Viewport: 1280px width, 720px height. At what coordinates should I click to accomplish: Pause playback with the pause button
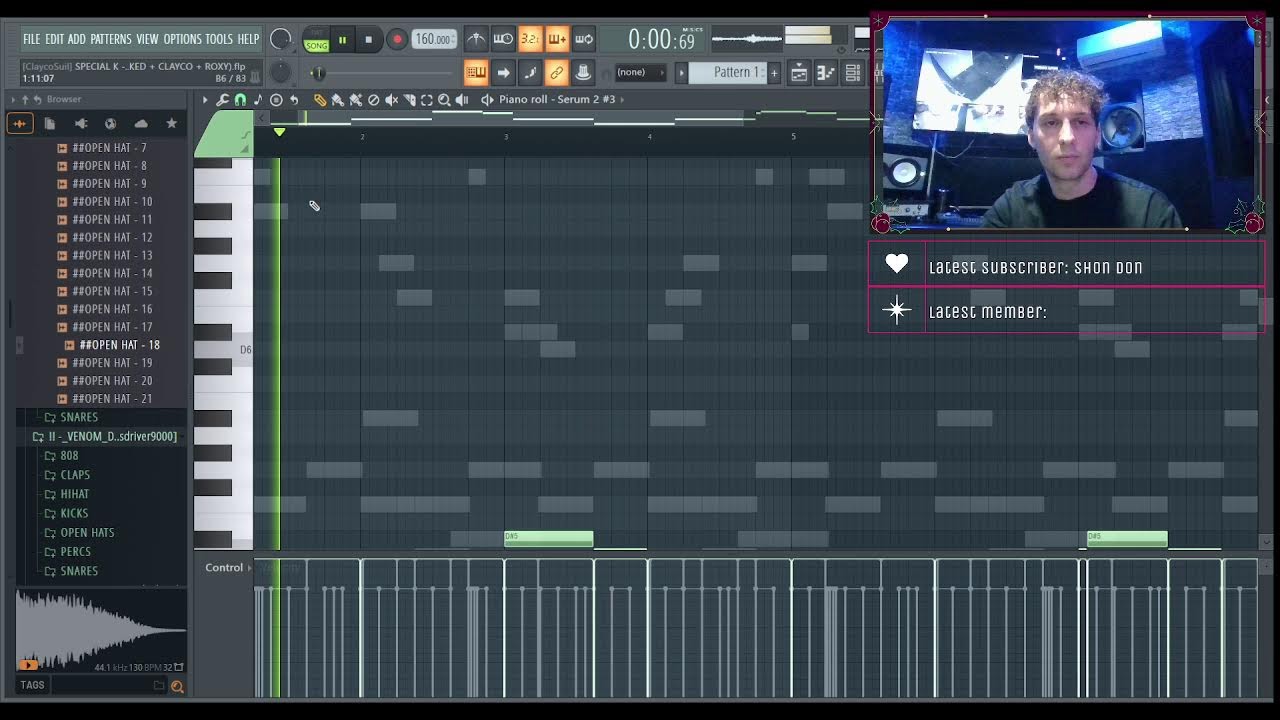pyautogui.click(x=342, y=40)
